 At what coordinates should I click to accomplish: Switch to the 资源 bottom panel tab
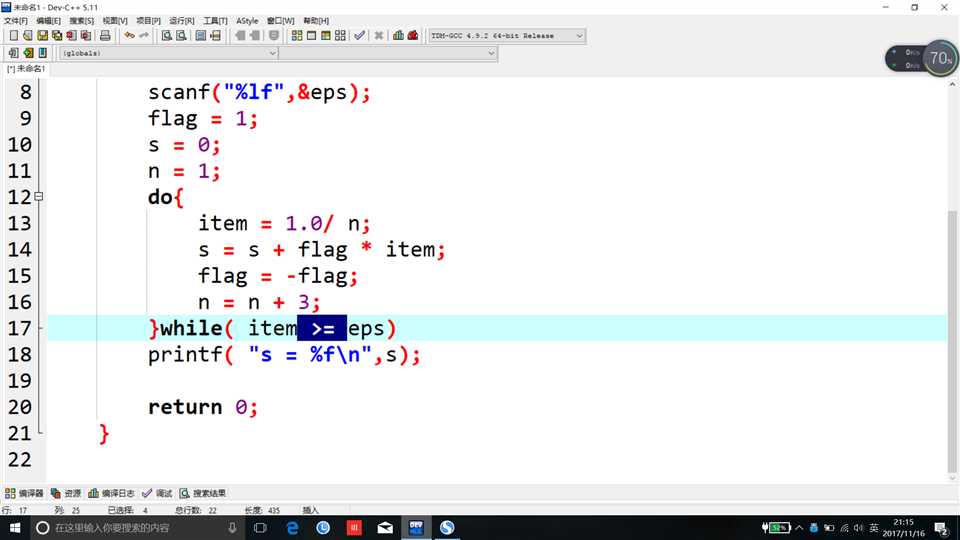(x=66, y=493)
